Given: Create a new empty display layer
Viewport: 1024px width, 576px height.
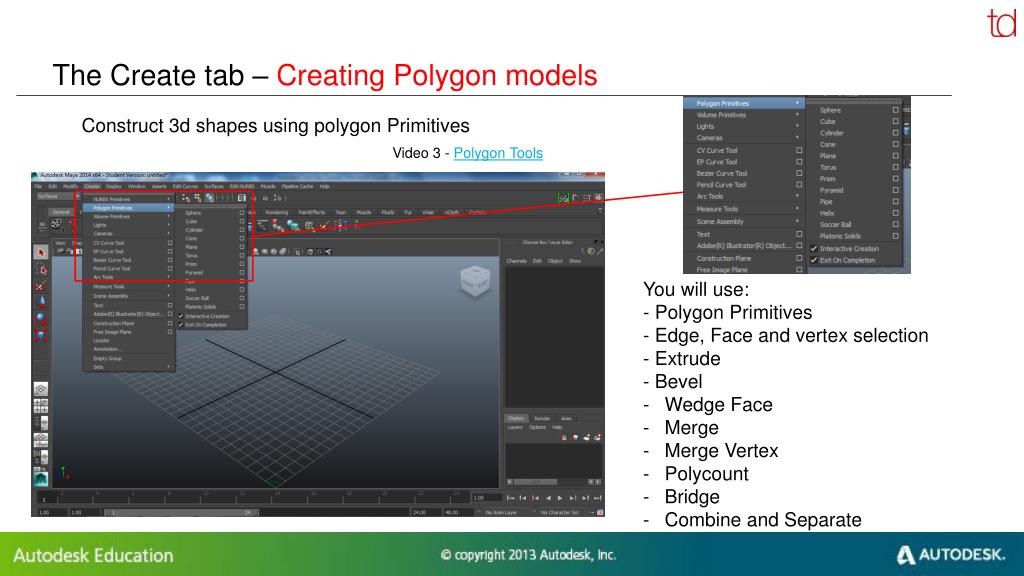Looking at the screenshot, I should click(586, 438).
